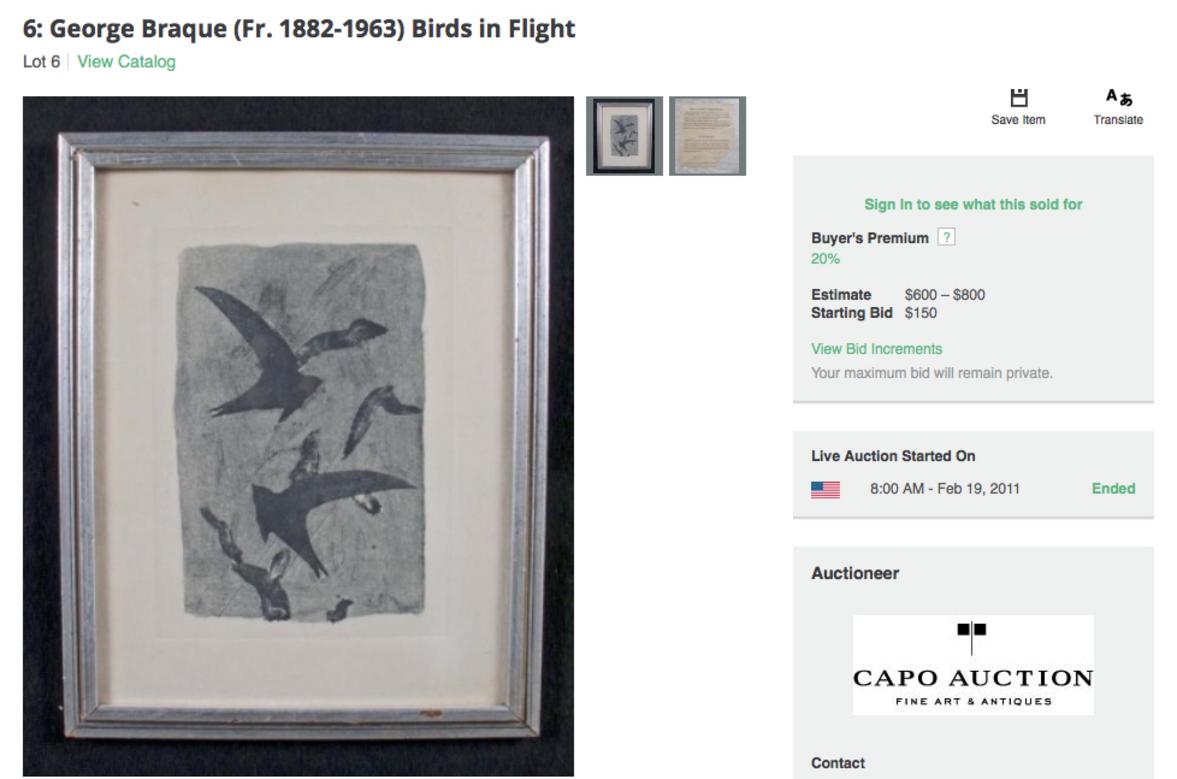Click the lot title George Braque heading

299,29
